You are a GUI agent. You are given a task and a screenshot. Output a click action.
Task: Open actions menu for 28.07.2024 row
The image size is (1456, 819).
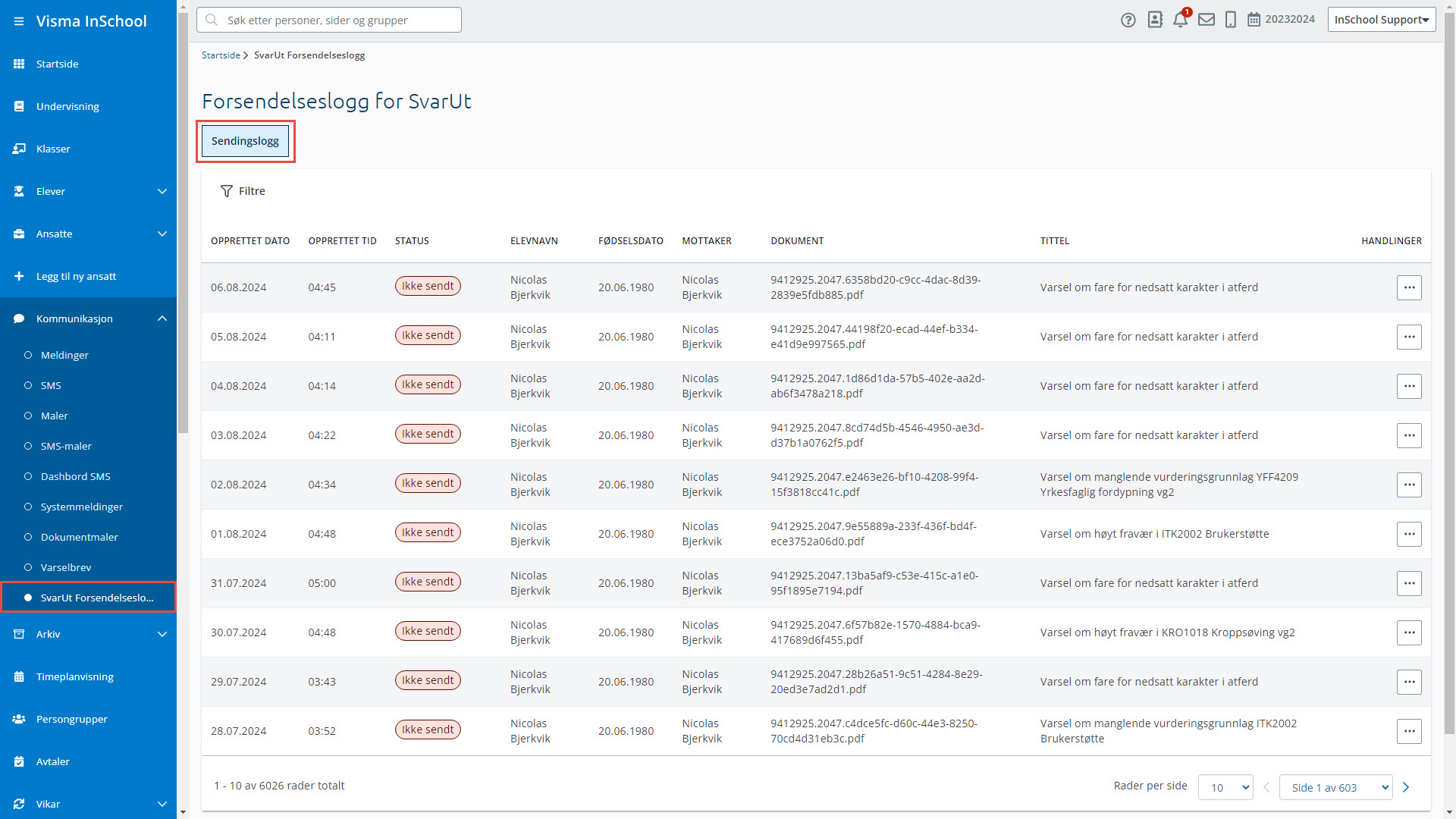pos(1409,731)
